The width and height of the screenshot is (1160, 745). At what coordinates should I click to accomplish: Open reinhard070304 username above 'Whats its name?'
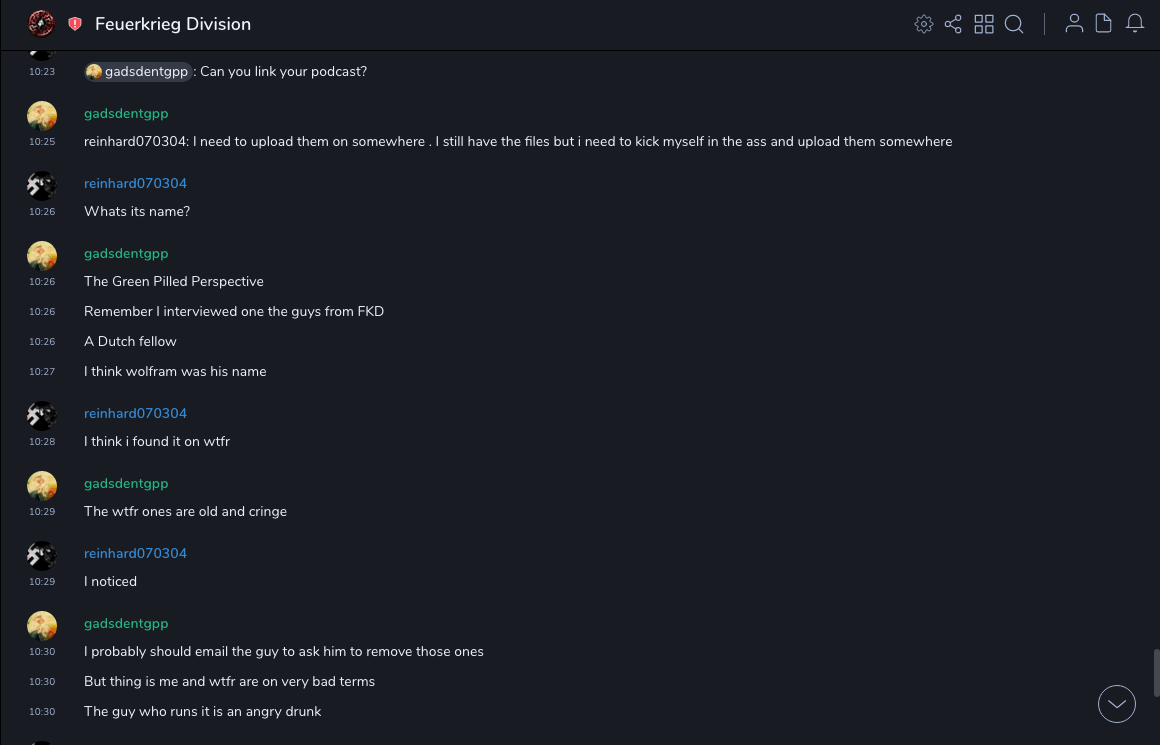135,184
